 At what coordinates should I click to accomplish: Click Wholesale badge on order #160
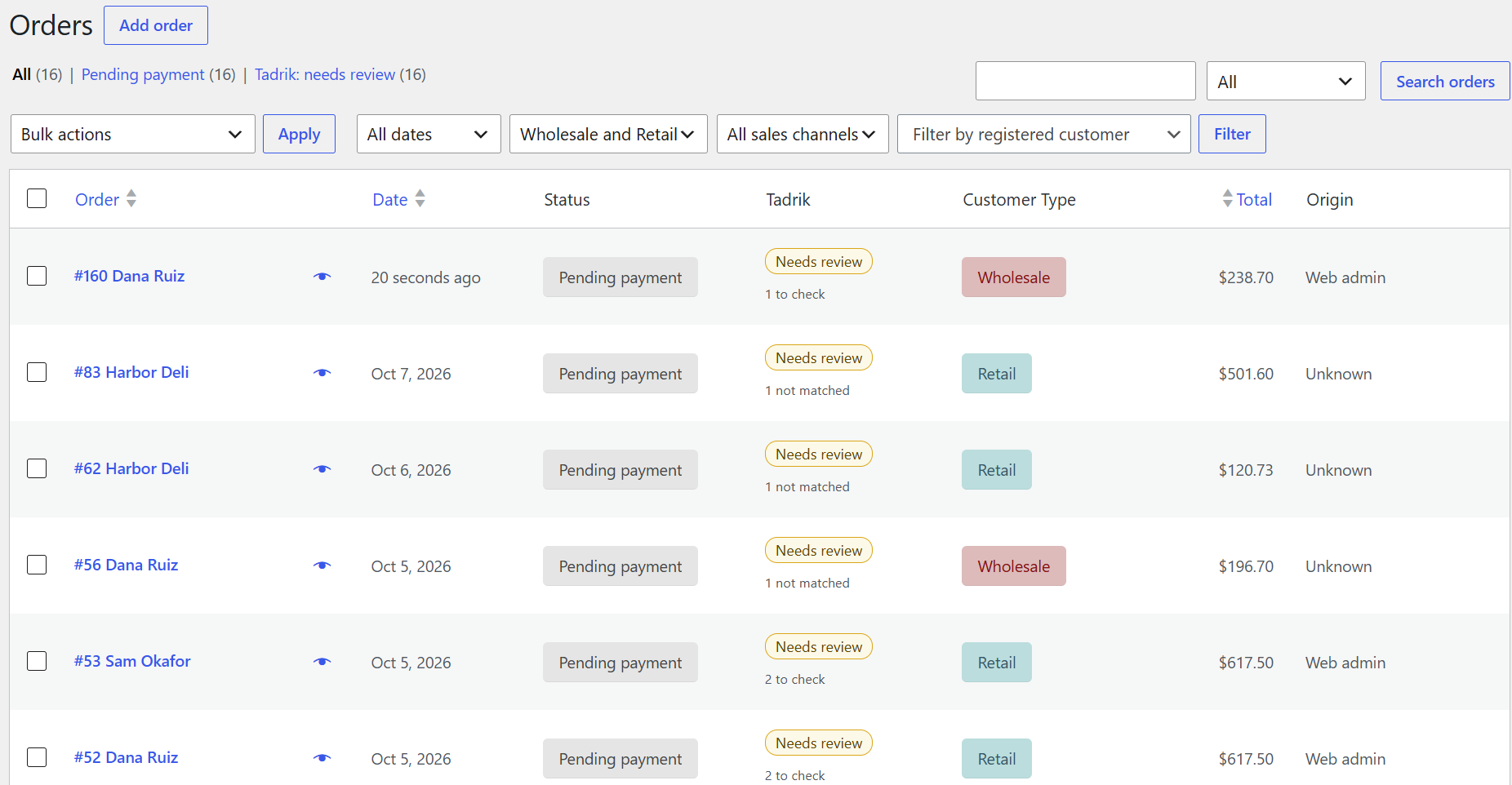(x=1014, y=277)
